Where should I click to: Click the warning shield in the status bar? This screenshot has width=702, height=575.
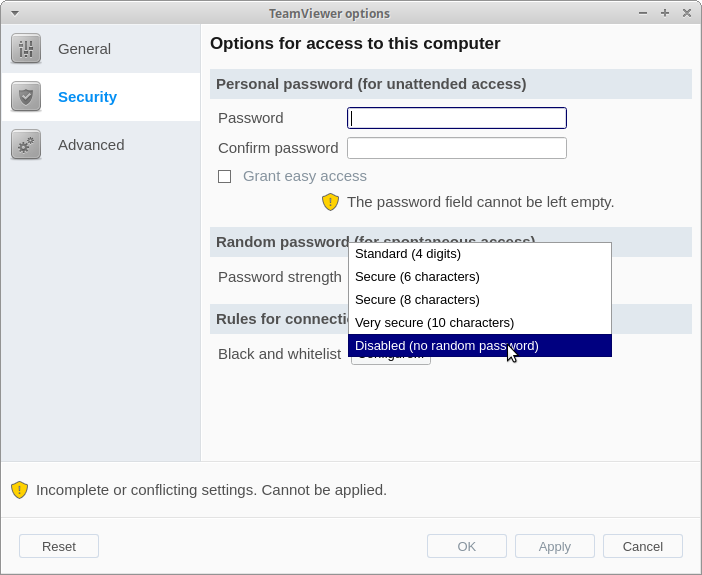(x=20, y=490)
